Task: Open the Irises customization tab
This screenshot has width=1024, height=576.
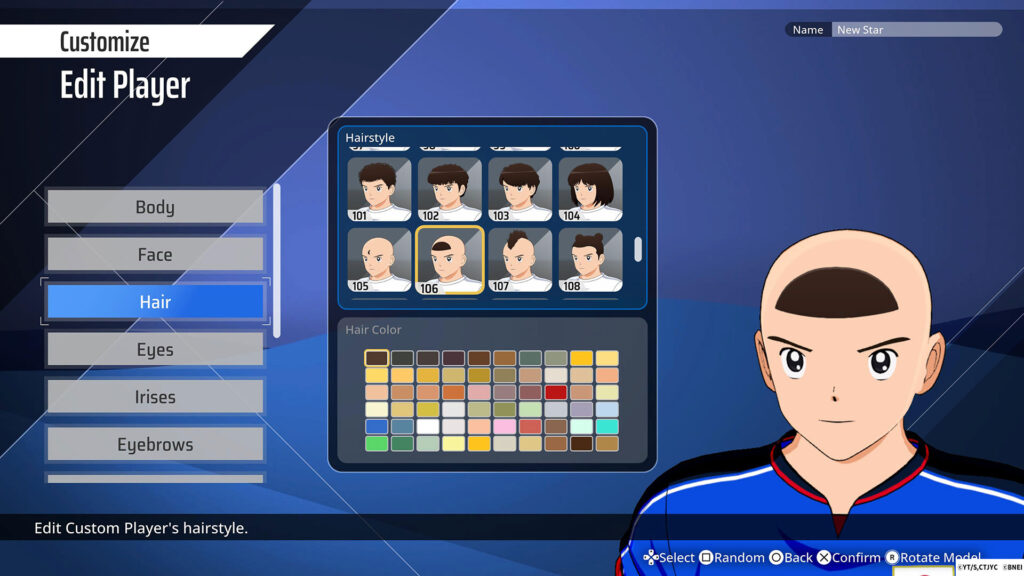Action: 155,396
